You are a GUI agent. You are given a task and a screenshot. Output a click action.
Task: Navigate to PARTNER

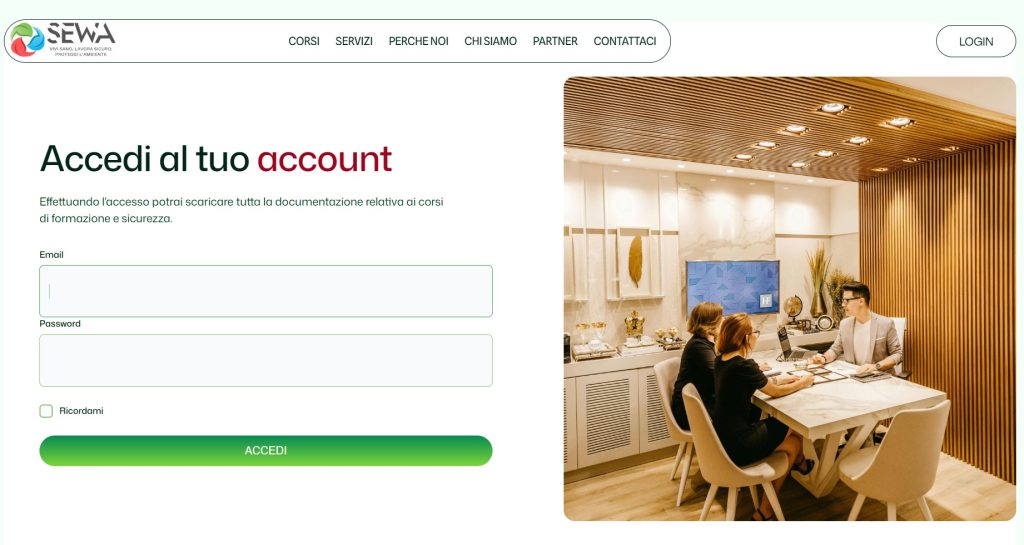tap(555, 41)
